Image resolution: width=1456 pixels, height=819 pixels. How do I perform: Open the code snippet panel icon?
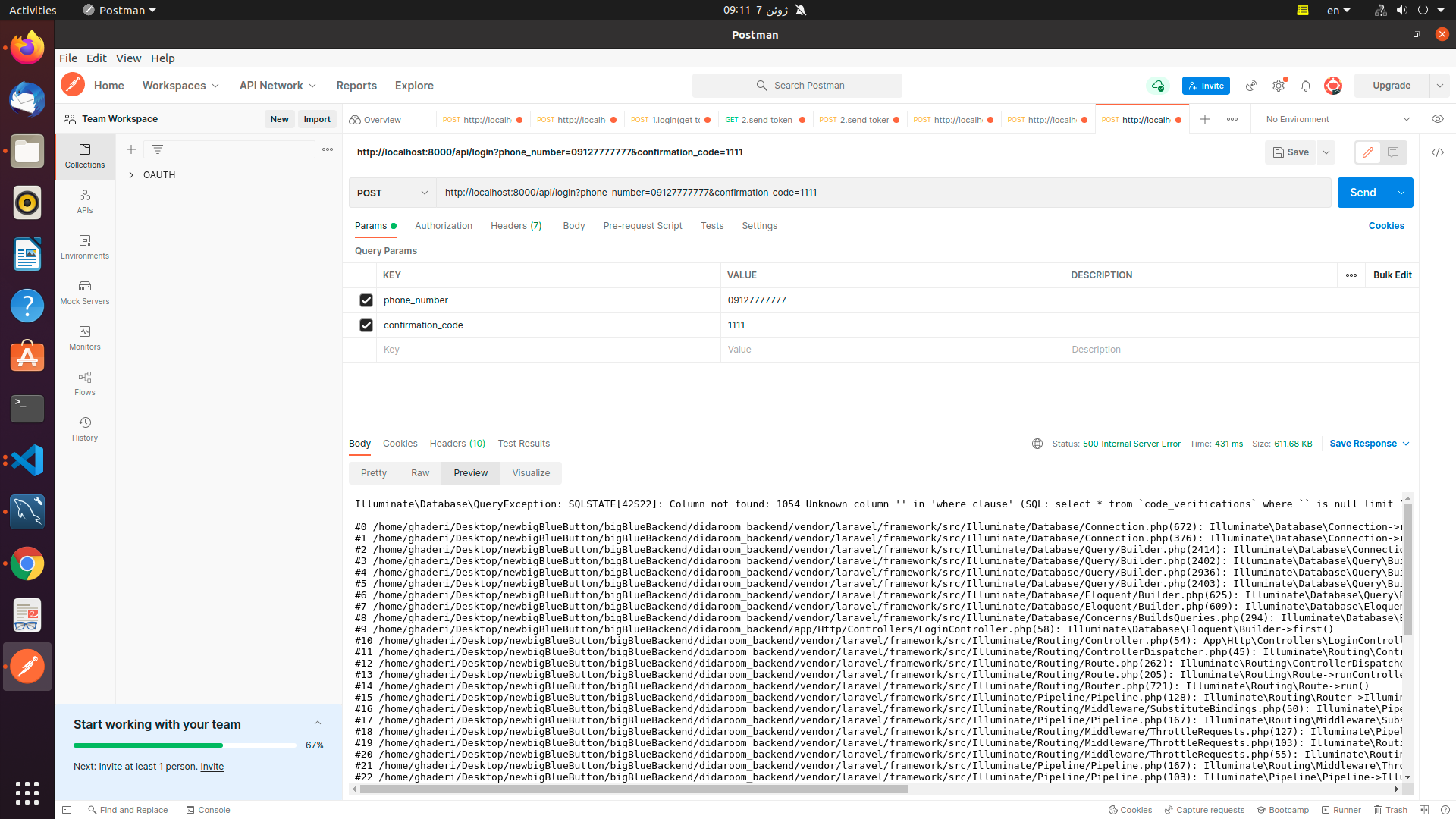click(x=1438, y=152)
